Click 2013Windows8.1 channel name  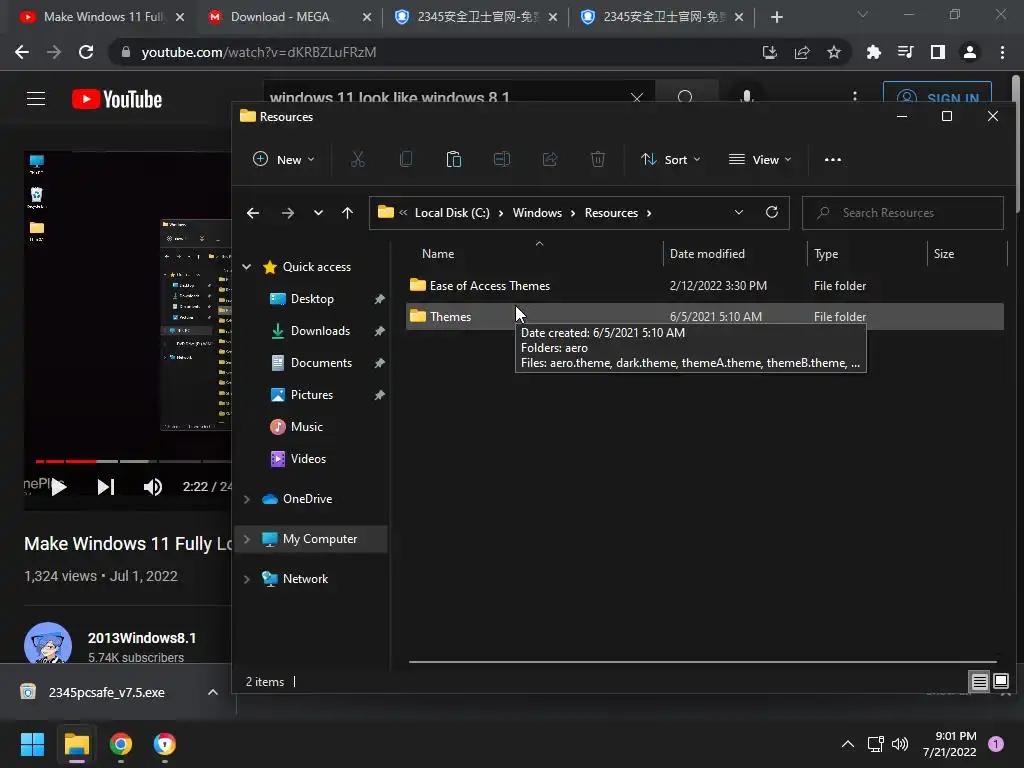click(142, 638)
